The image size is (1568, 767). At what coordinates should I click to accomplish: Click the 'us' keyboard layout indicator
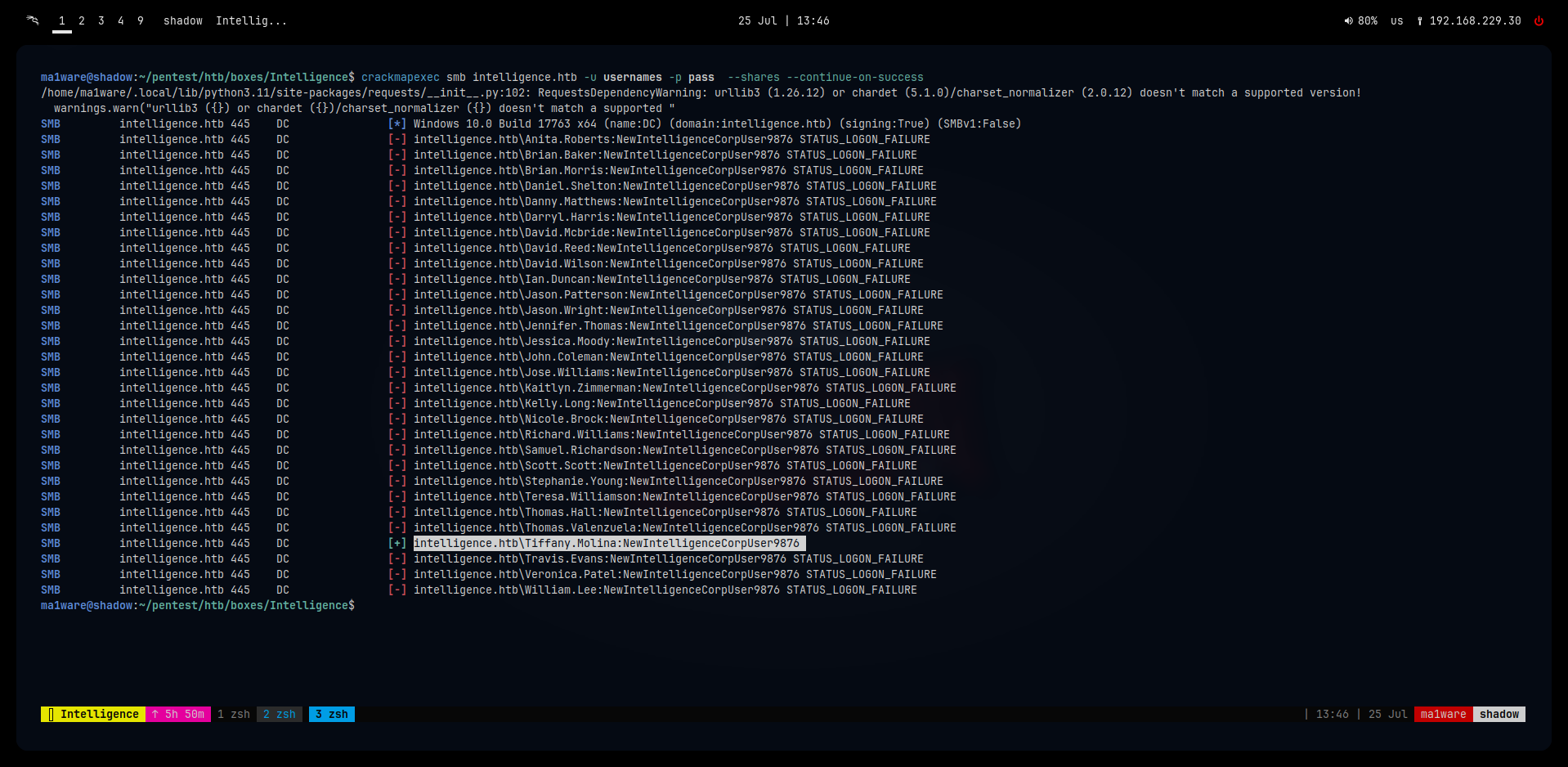(x=1396, y=21)
